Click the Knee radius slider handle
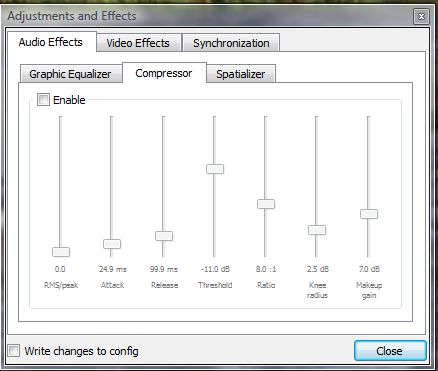The image size is (438, 371). (x=317, y=230)
